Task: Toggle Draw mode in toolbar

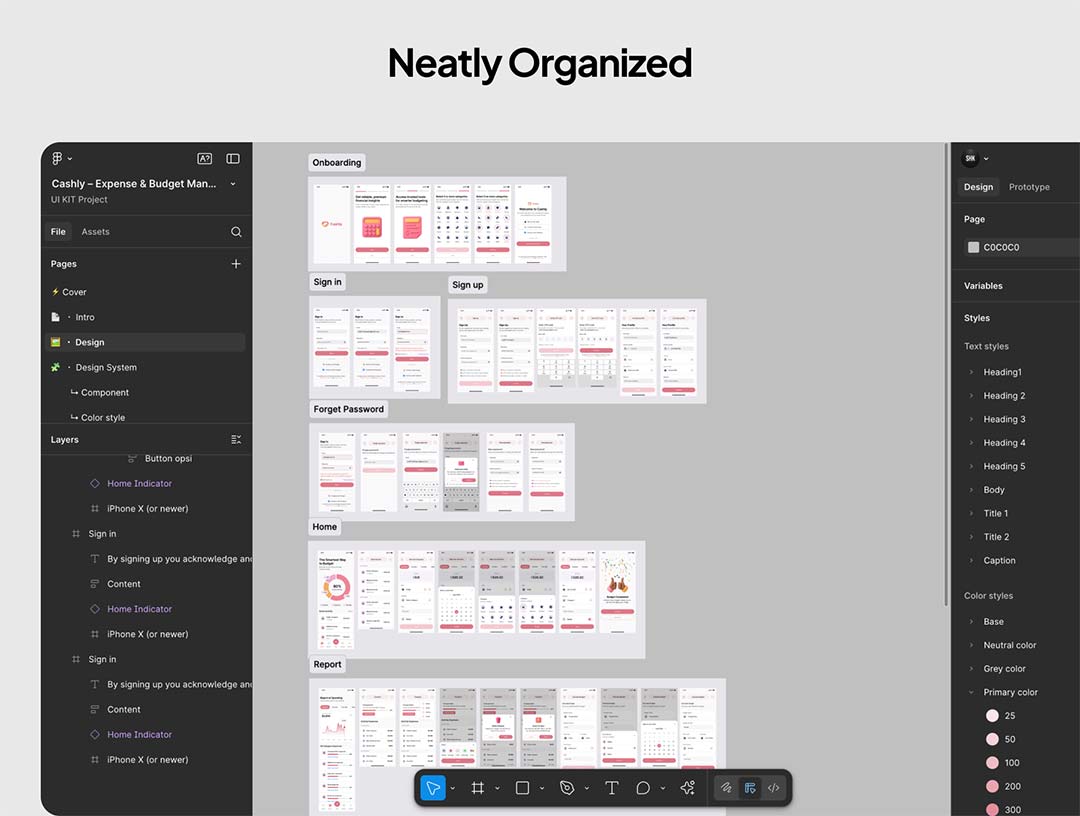Action: coord(727,788)
